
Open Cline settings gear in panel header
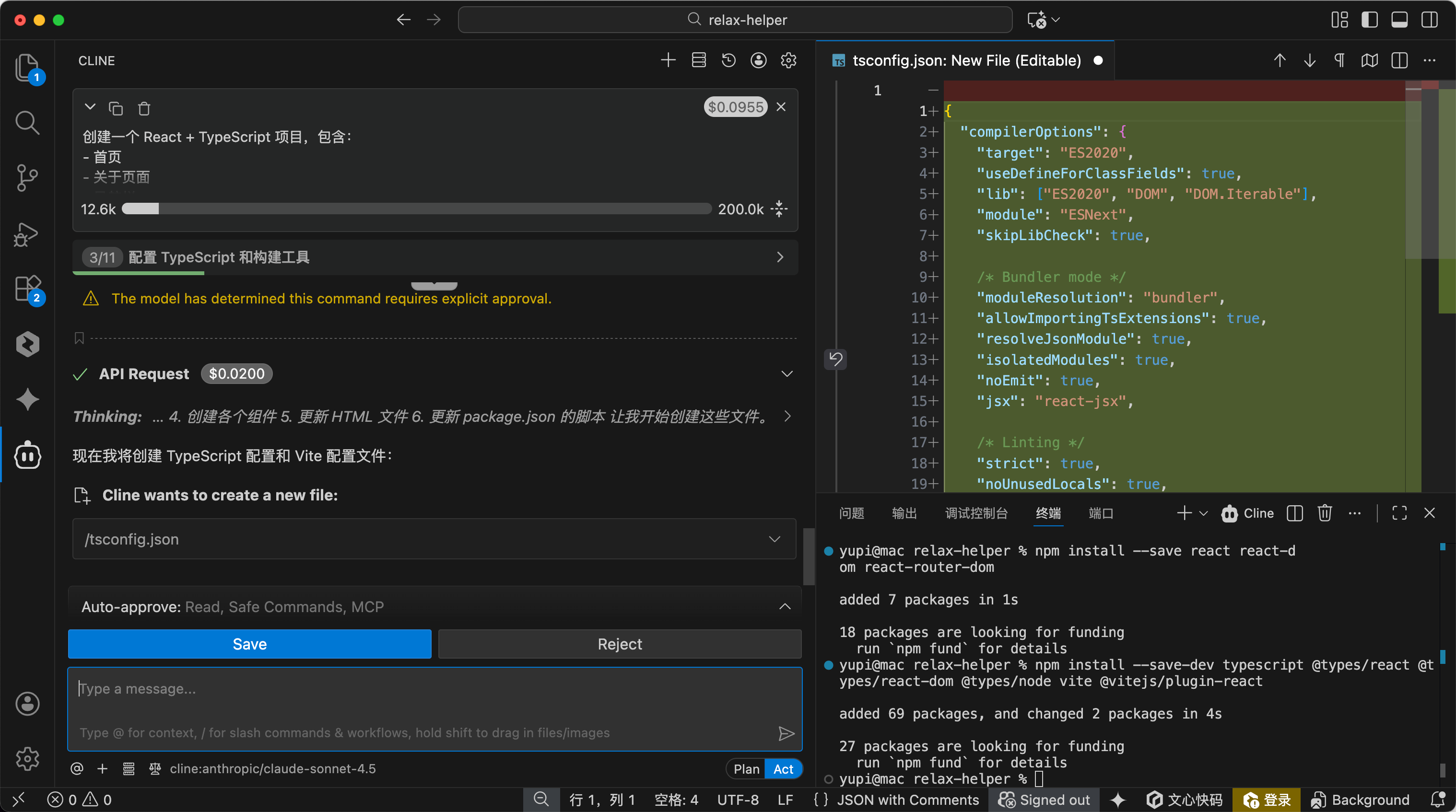click(x=788, y=60)
